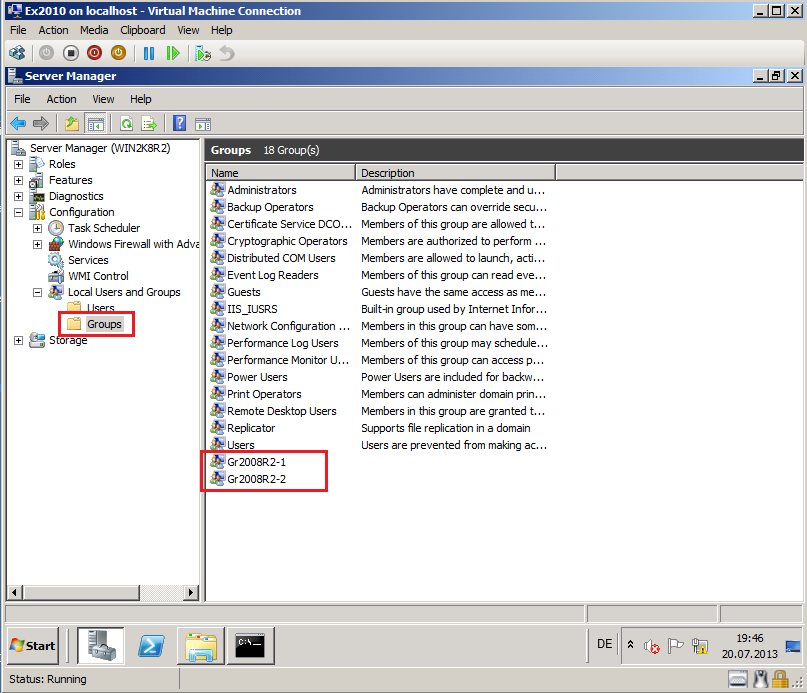Select the Gr2008R2-1 group in list

point(256,462)
